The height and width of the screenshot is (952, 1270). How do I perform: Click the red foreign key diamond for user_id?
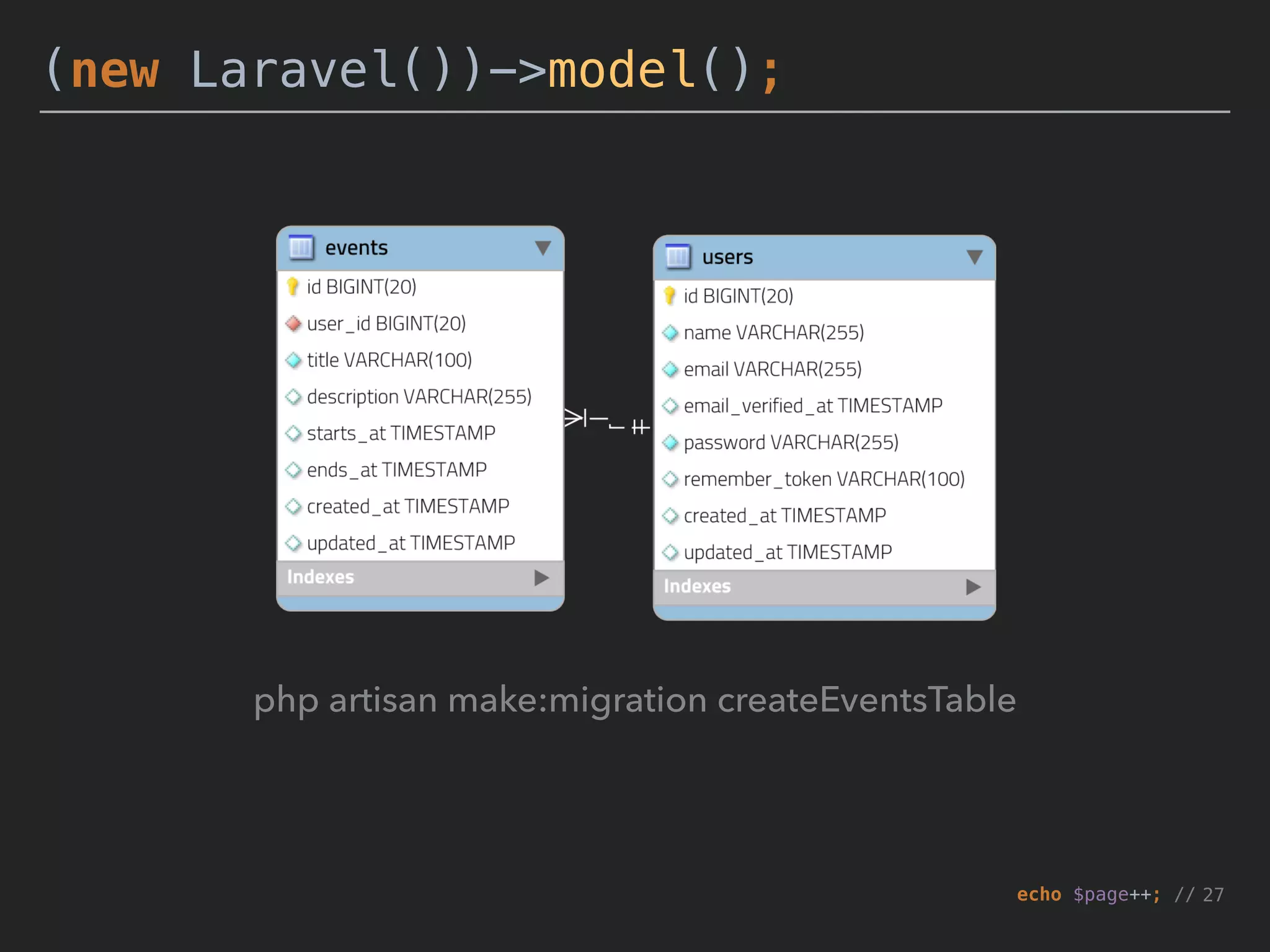point(293,324)
